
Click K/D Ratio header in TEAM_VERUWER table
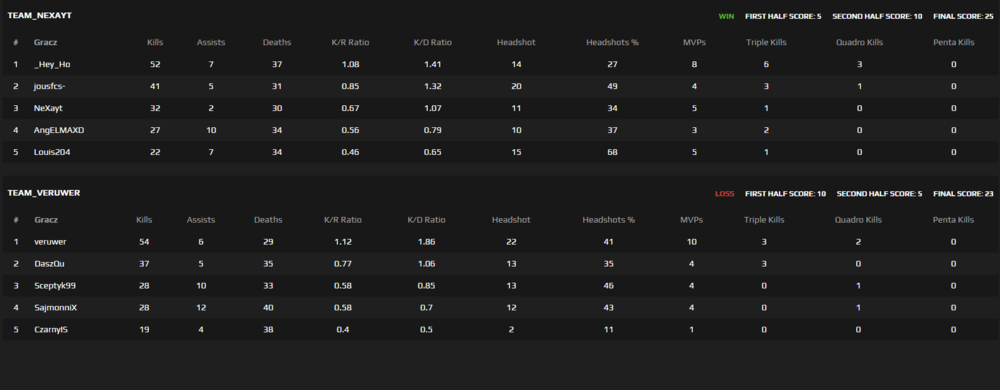426,220
